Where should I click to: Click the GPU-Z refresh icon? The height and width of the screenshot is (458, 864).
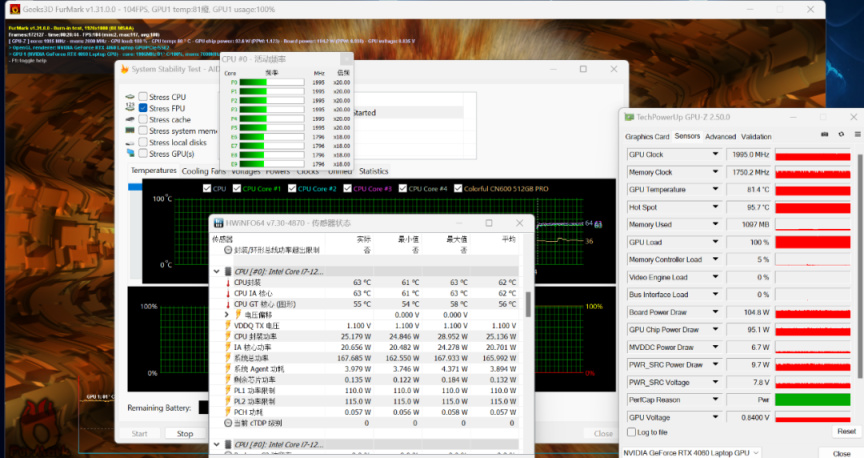coord(841,134)
